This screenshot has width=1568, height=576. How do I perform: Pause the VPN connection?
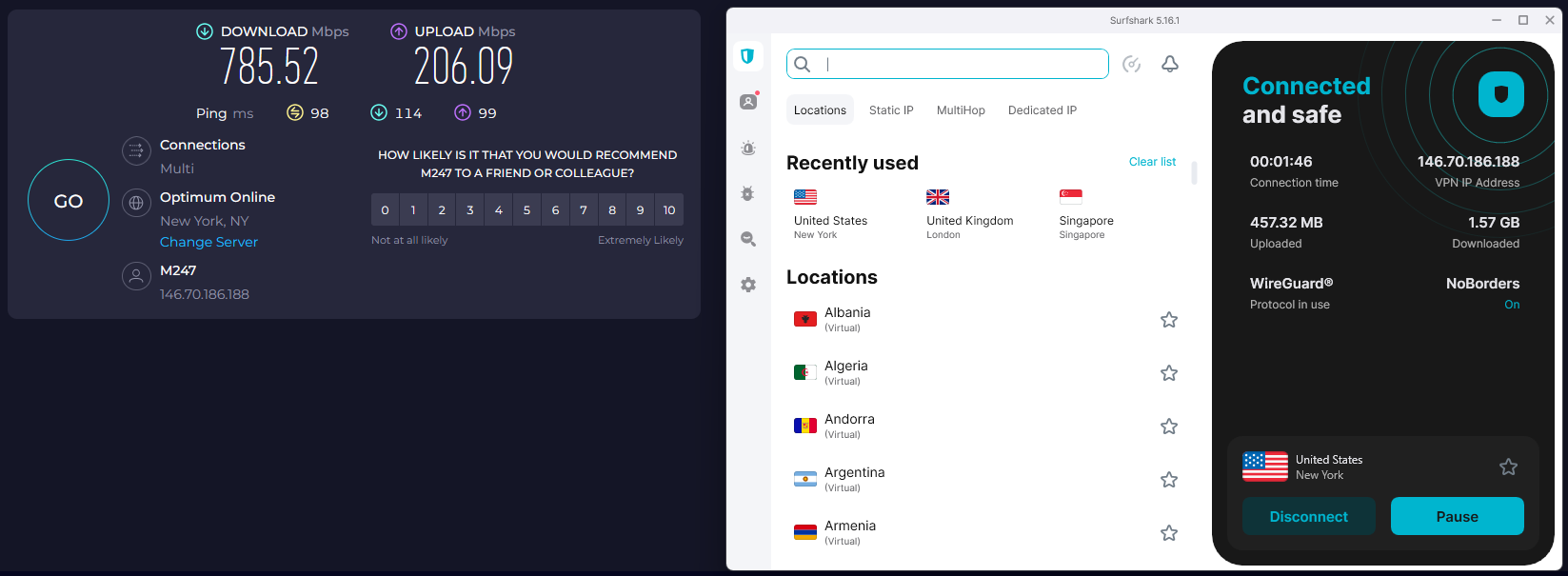pos(1458,516)
